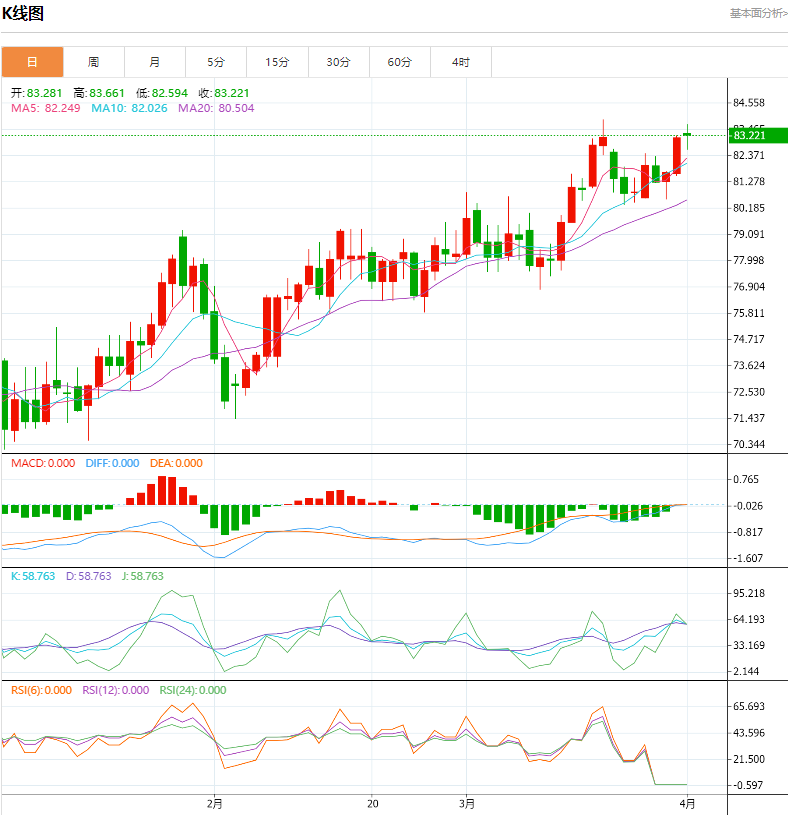The height and width of the screenshot is (815, 788).
Task: Click the DEA indicator label
Action: [176, 463]
